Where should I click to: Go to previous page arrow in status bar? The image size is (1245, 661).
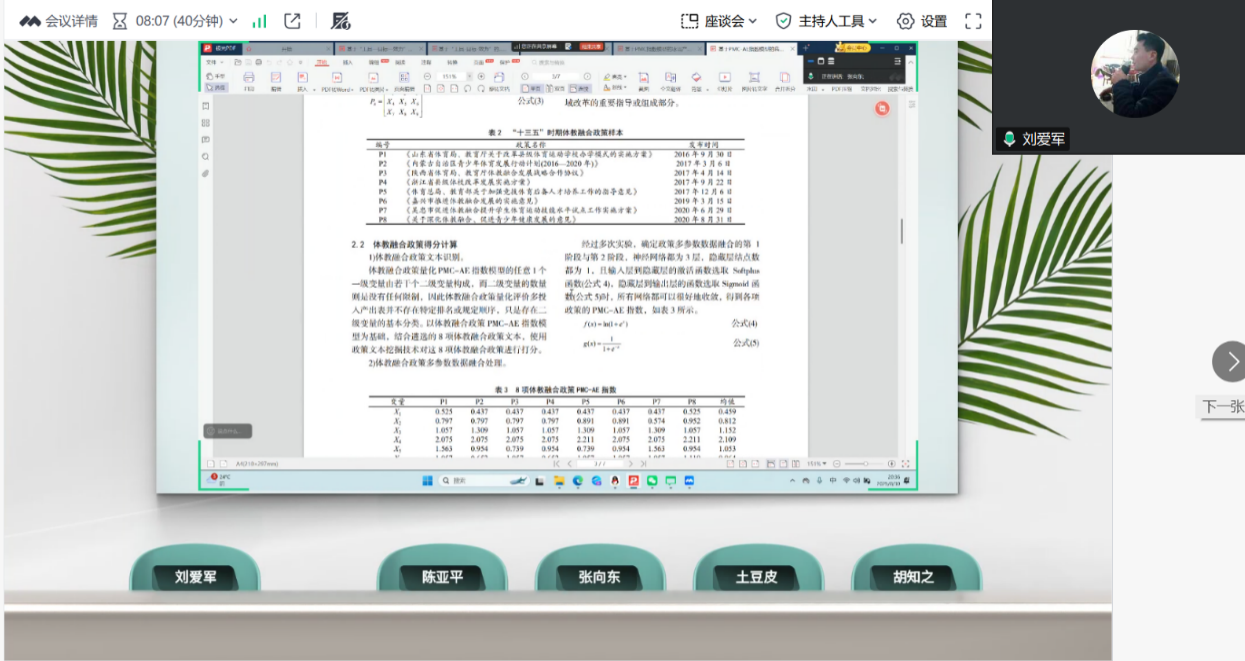click(570, 464)
